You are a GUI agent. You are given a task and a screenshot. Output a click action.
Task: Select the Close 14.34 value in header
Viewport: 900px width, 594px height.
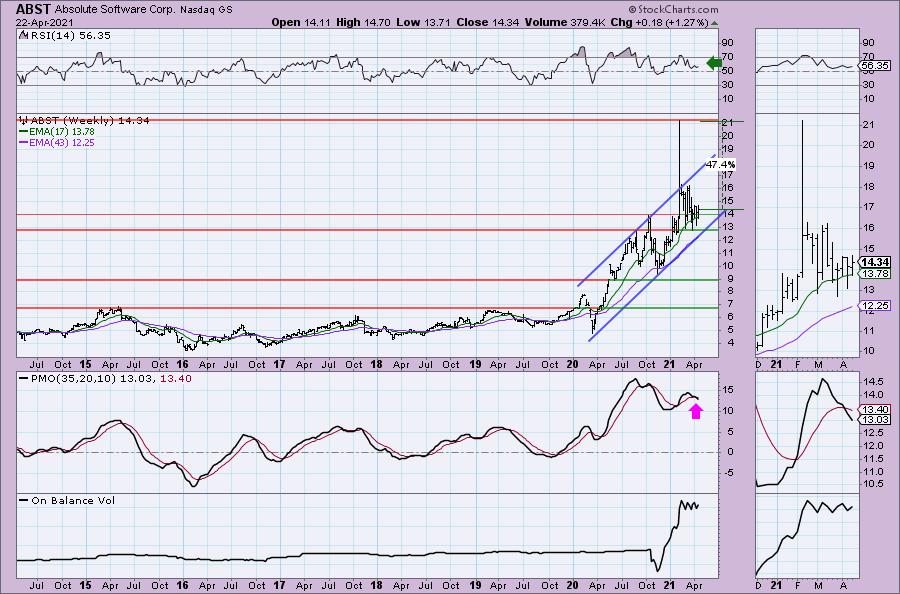click(488, 22)
